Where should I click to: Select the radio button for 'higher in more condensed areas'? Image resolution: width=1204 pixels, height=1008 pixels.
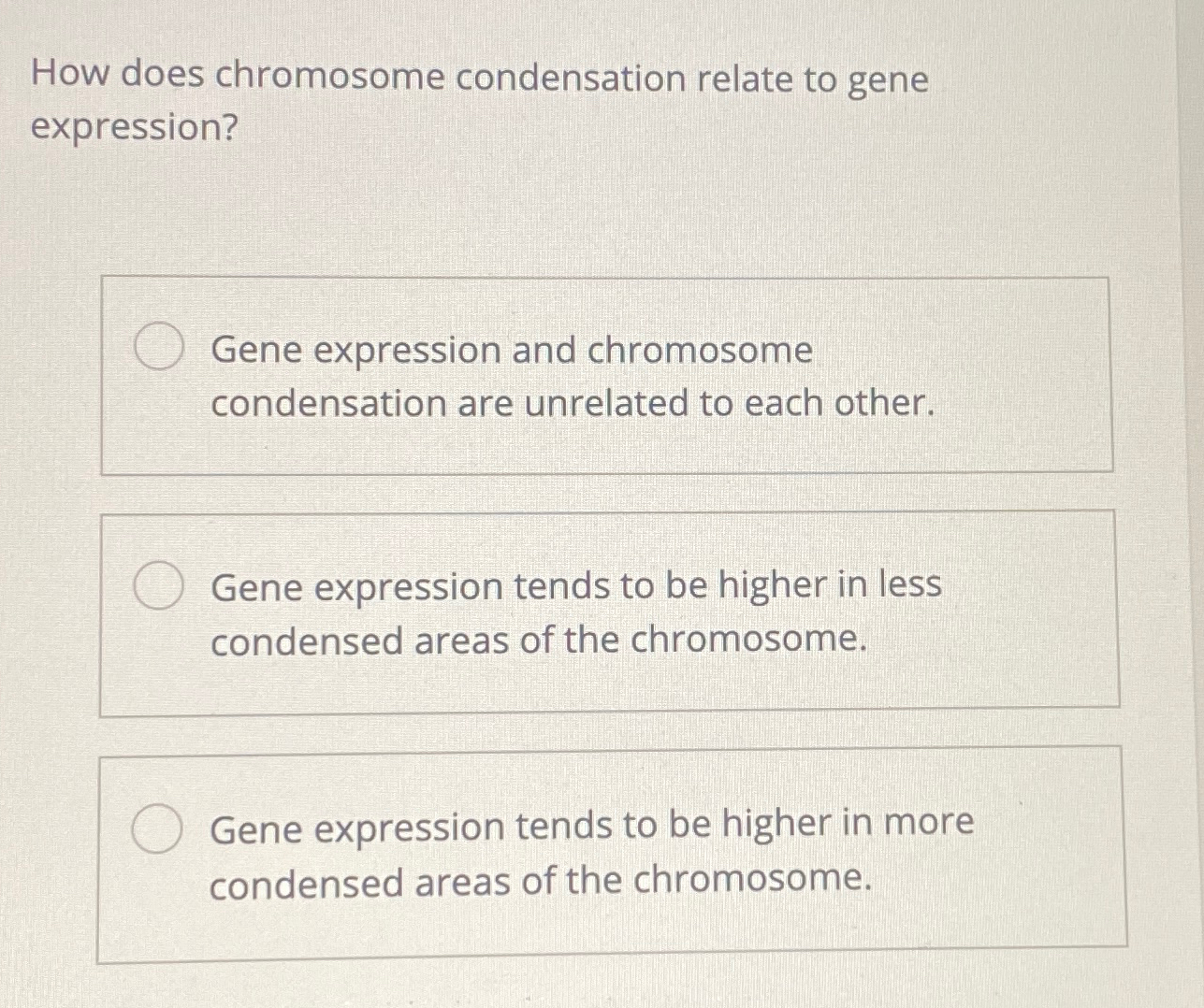[x=157, y=828]
